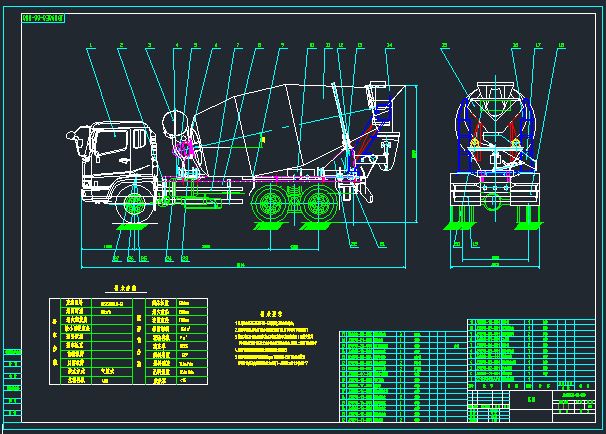
Task: Click the magenta gearbox at the drum front
Action: point(184,149)
